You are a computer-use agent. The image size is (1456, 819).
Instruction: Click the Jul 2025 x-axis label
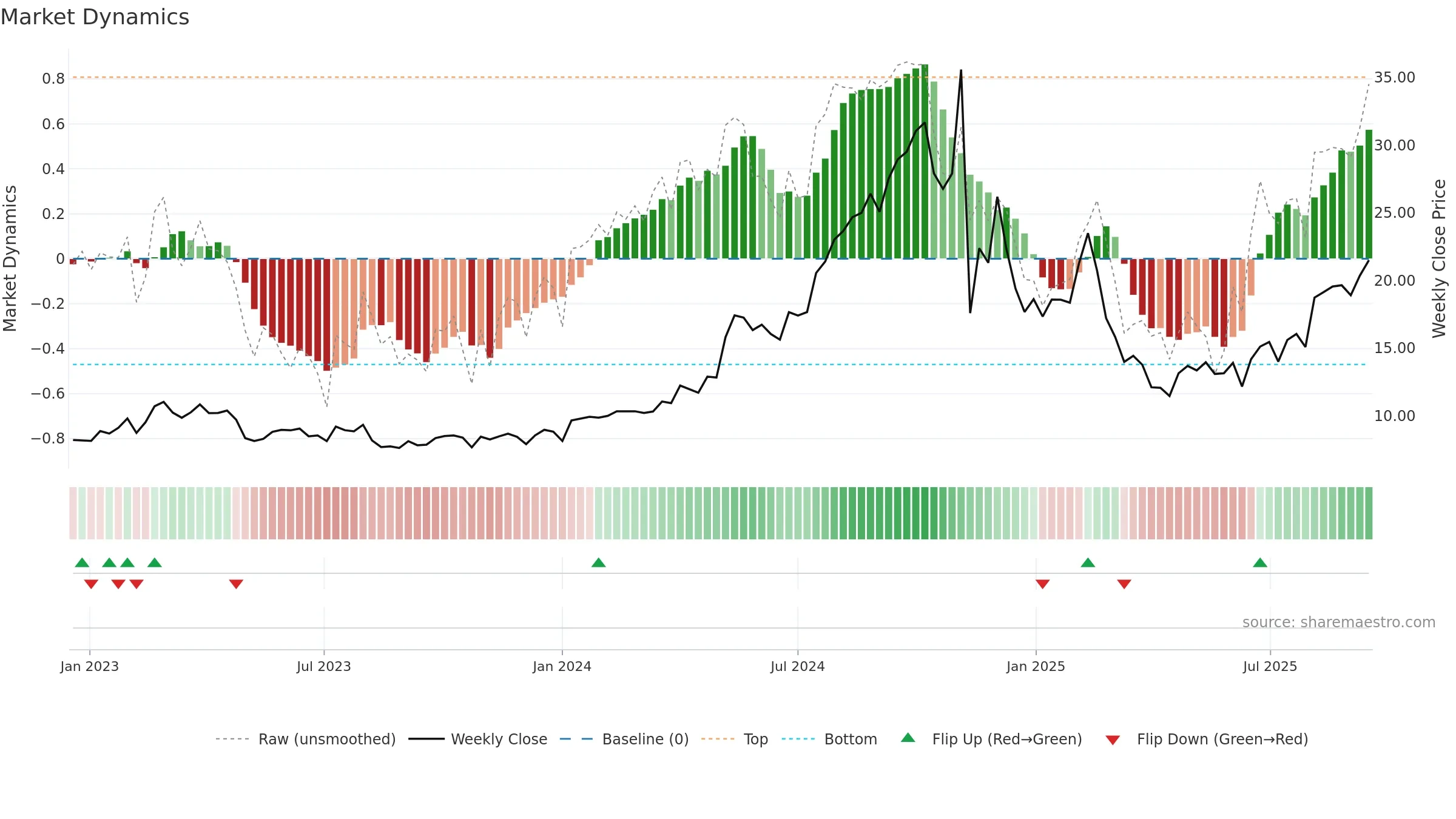(1270, 666)
